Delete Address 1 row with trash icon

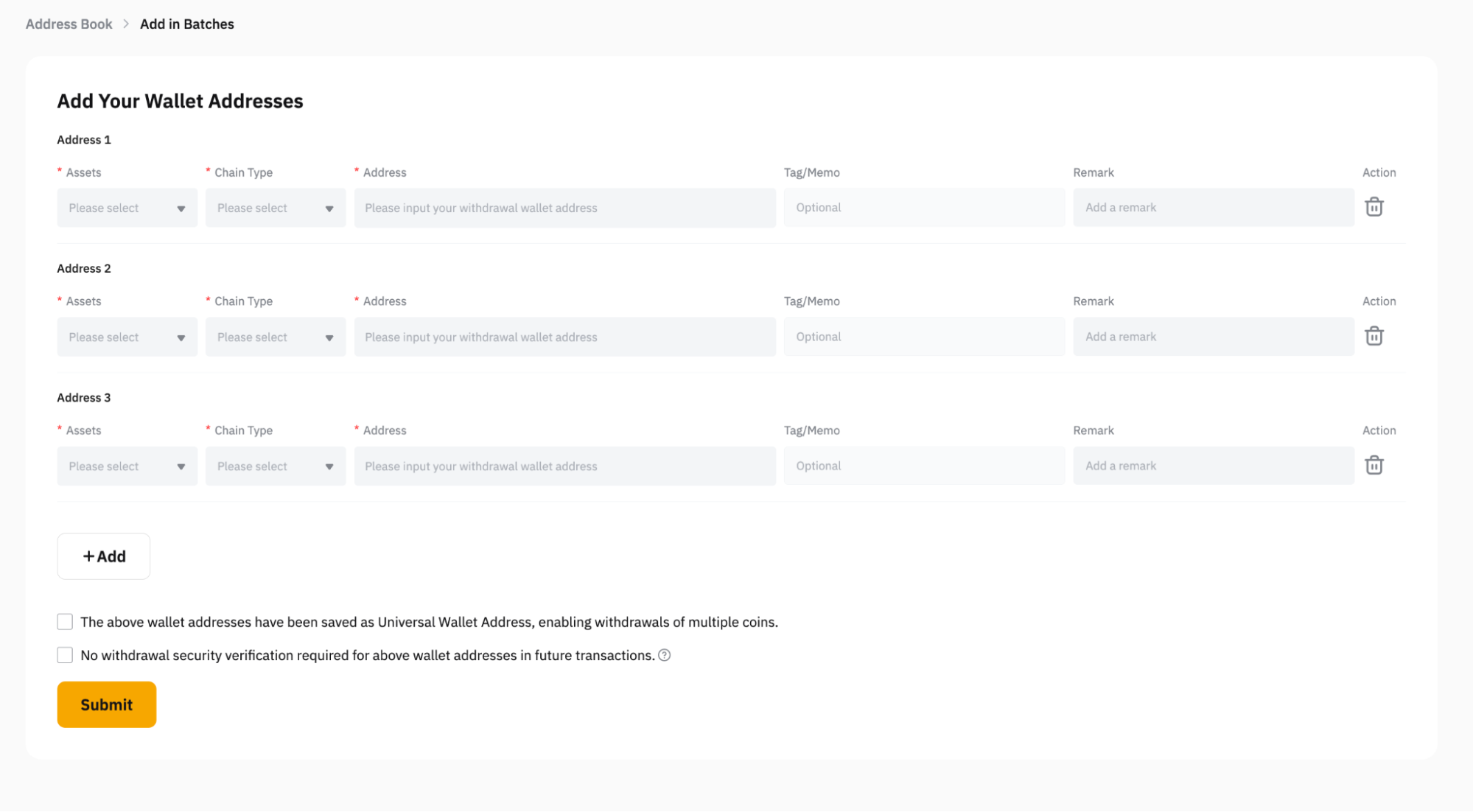1374,207
